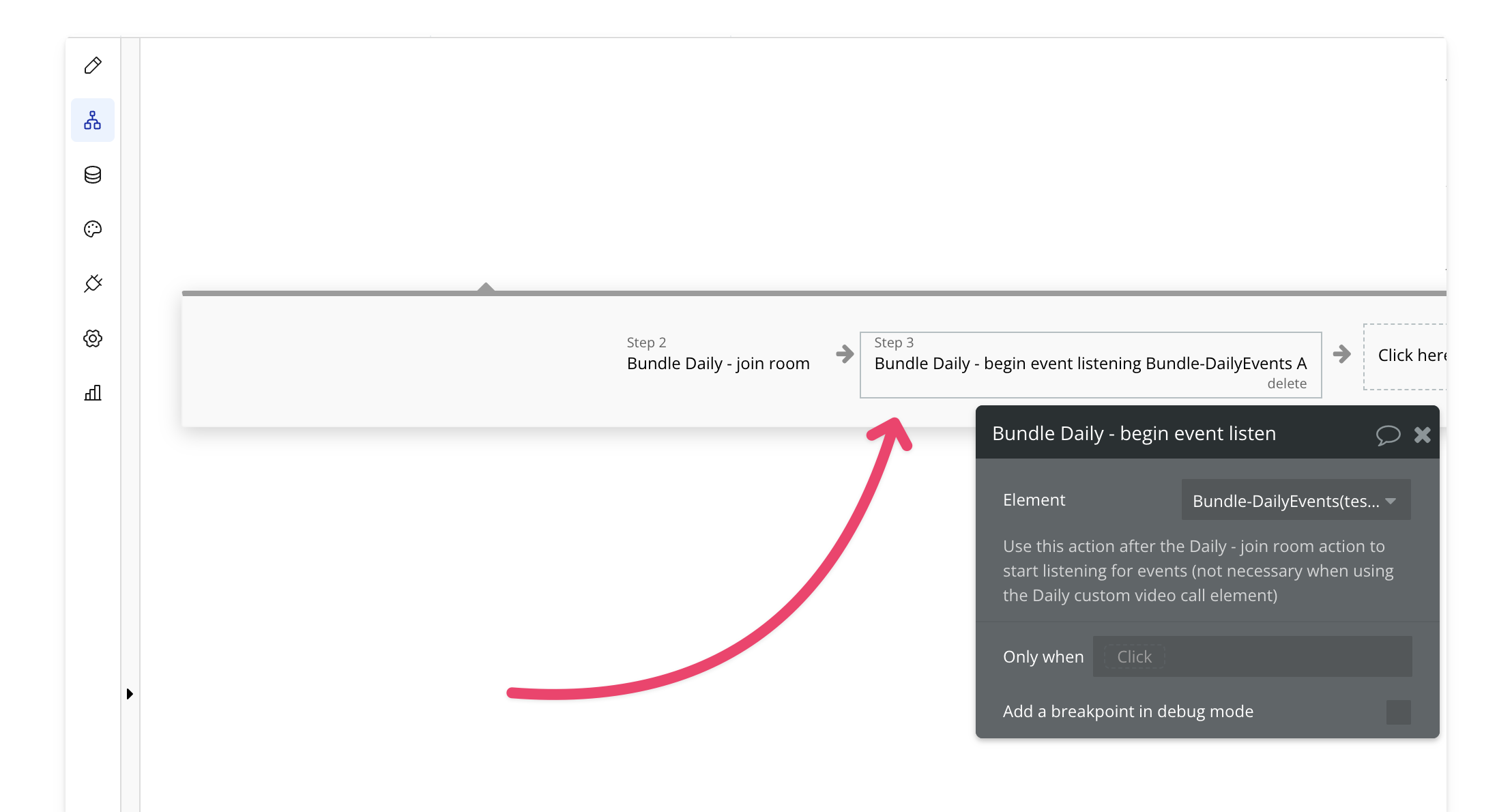Open the Workflow tab icon in sidebar
The width and height of the screenshot is (1512, 812).
tap(93, 120)
